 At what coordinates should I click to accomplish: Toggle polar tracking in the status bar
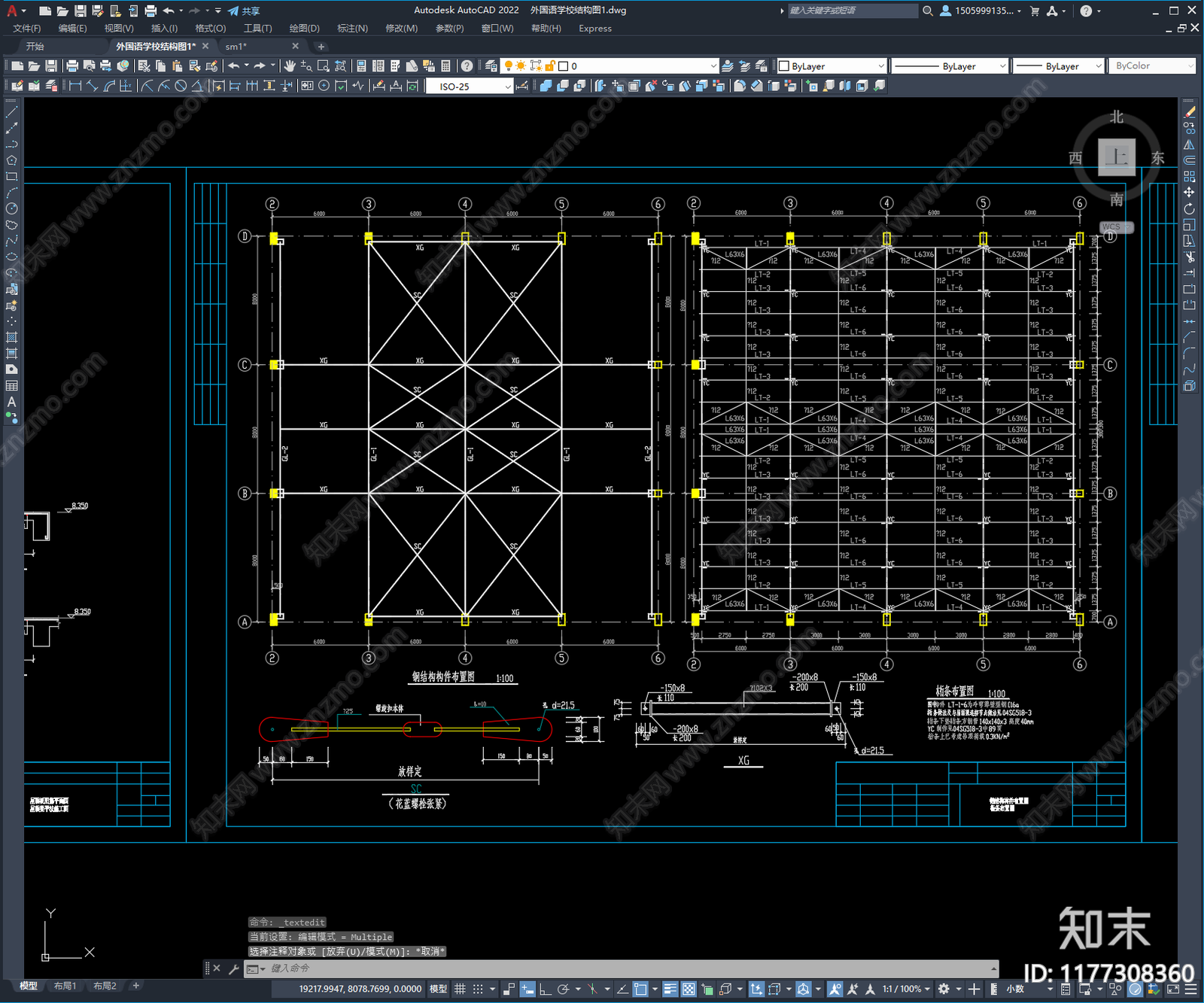[563, 989]
